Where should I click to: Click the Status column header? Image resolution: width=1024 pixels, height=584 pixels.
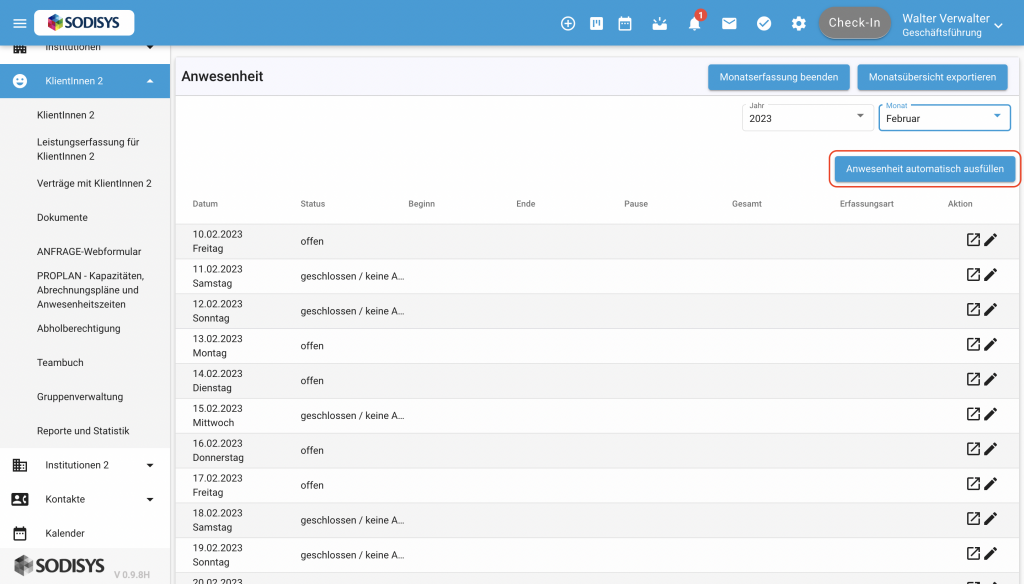313,204
